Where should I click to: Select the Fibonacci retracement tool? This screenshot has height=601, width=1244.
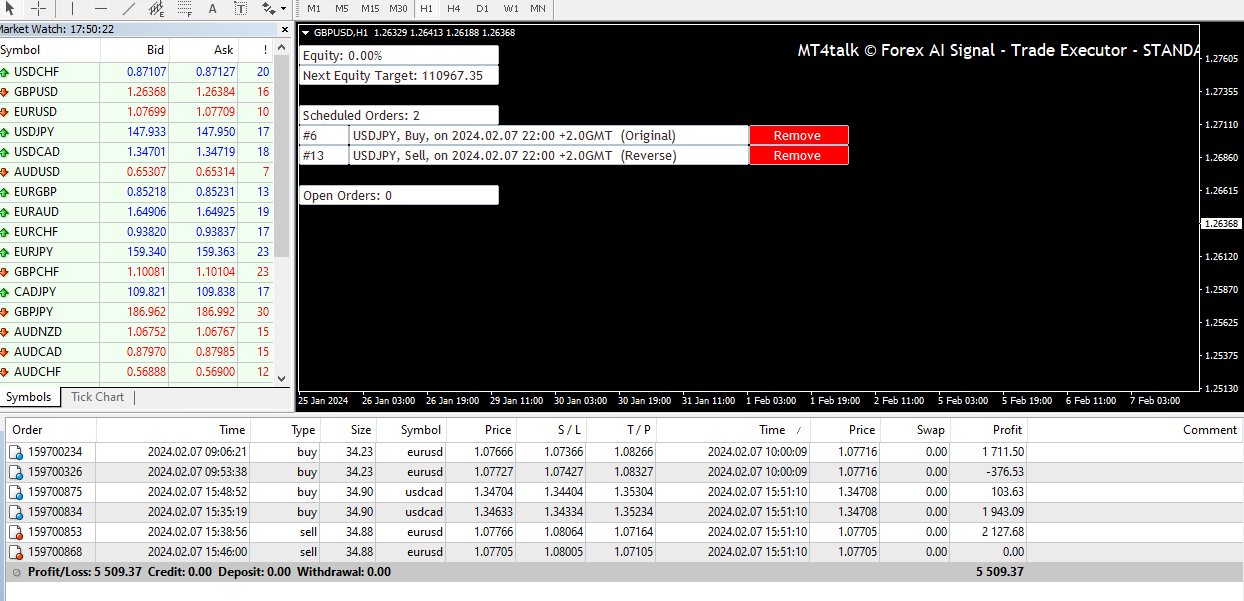(185, 8)
